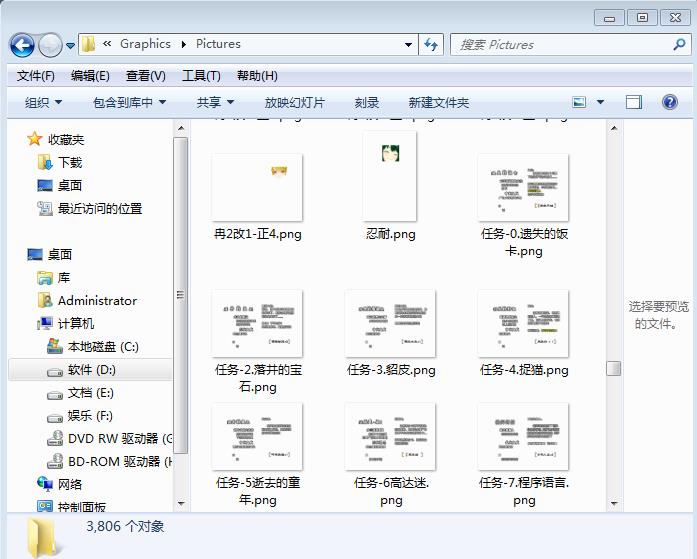Open 本地磁盘 (C:) drive

(x=103, y=347)
